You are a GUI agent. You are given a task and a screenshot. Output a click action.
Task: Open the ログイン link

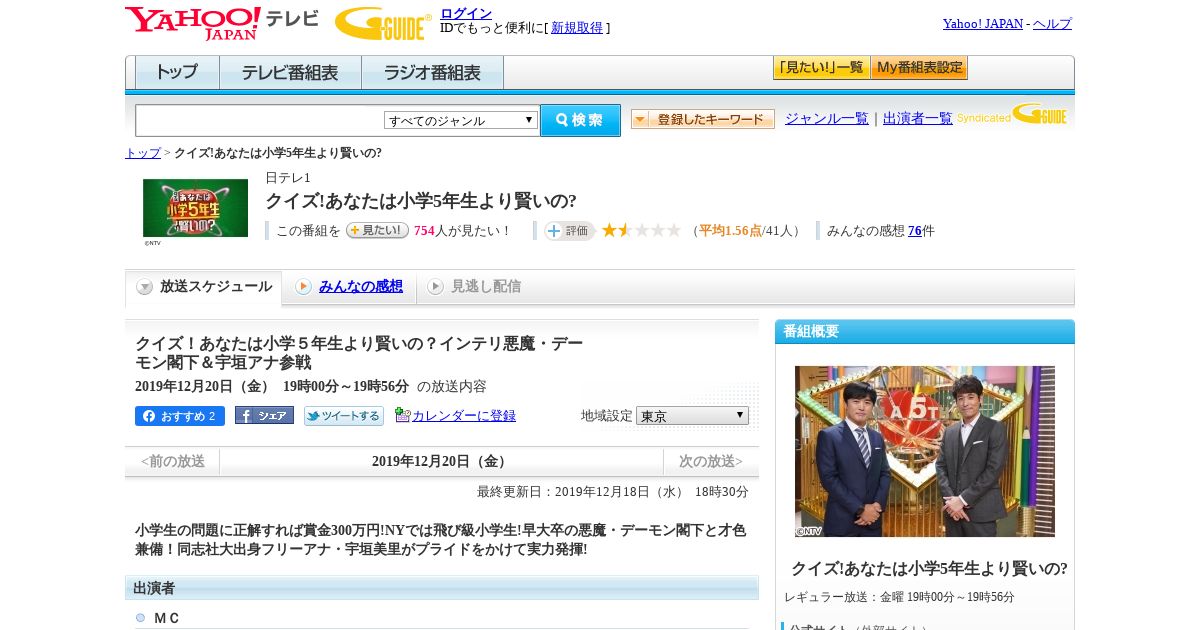point(466,13)
